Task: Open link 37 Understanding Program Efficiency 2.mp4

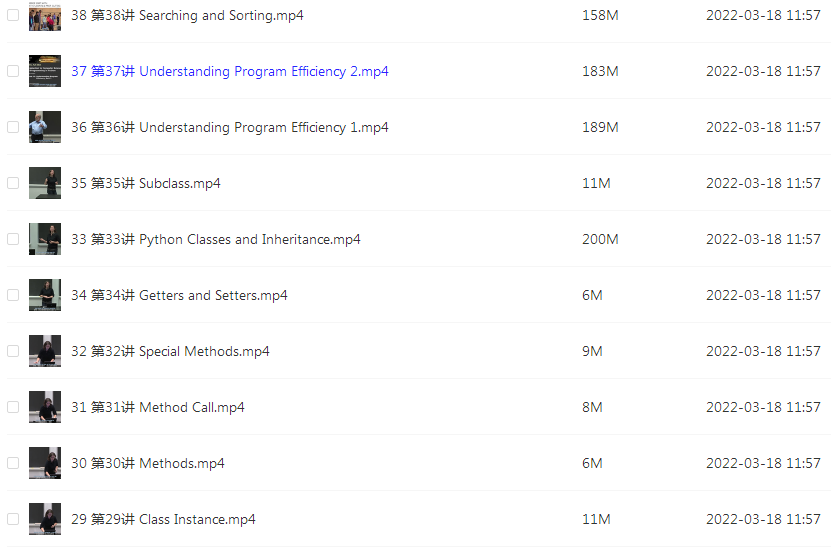Action: [x=230, y=71]
